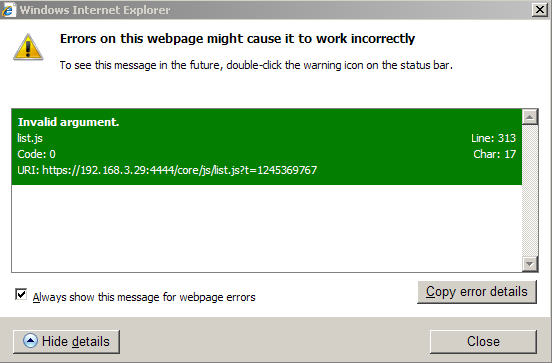Click the scrollbar down arrow in error list
Image resolution: width=552 pixels, height=363 pixels.
point(530,264)
